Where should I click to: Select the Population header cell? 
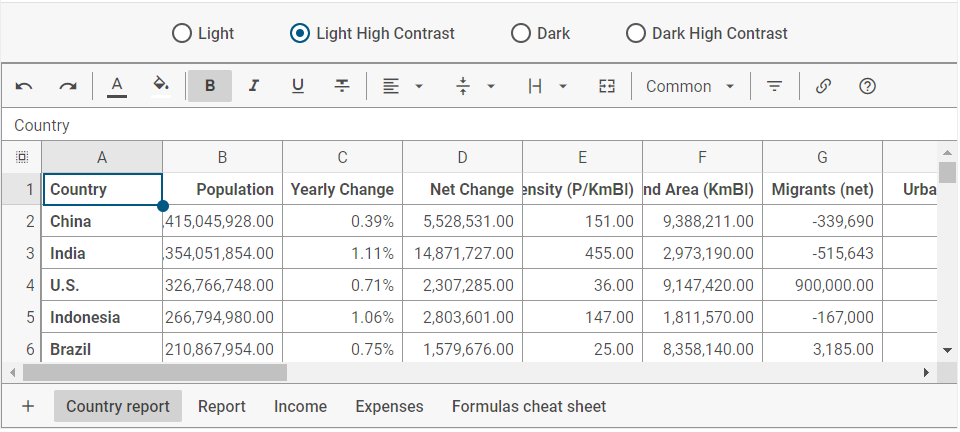click(x=222, y=189)
